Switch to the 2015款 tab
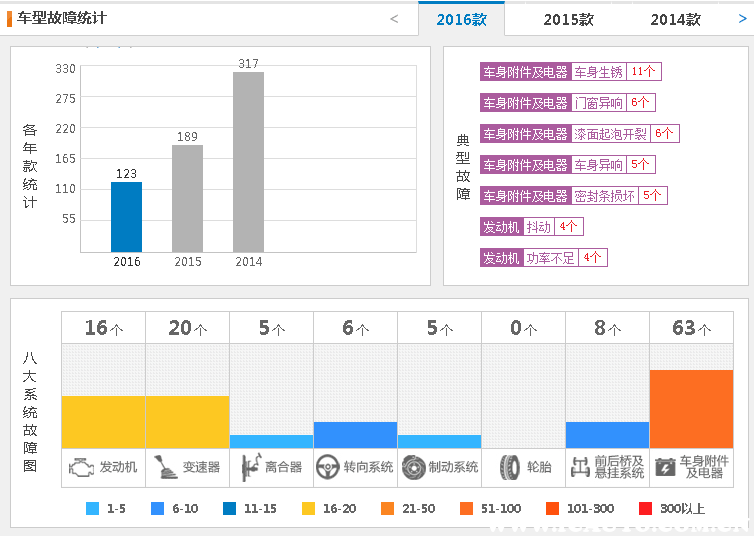Image resolution: width=754 pixels, height=536 pixels. tap(568, 19)
